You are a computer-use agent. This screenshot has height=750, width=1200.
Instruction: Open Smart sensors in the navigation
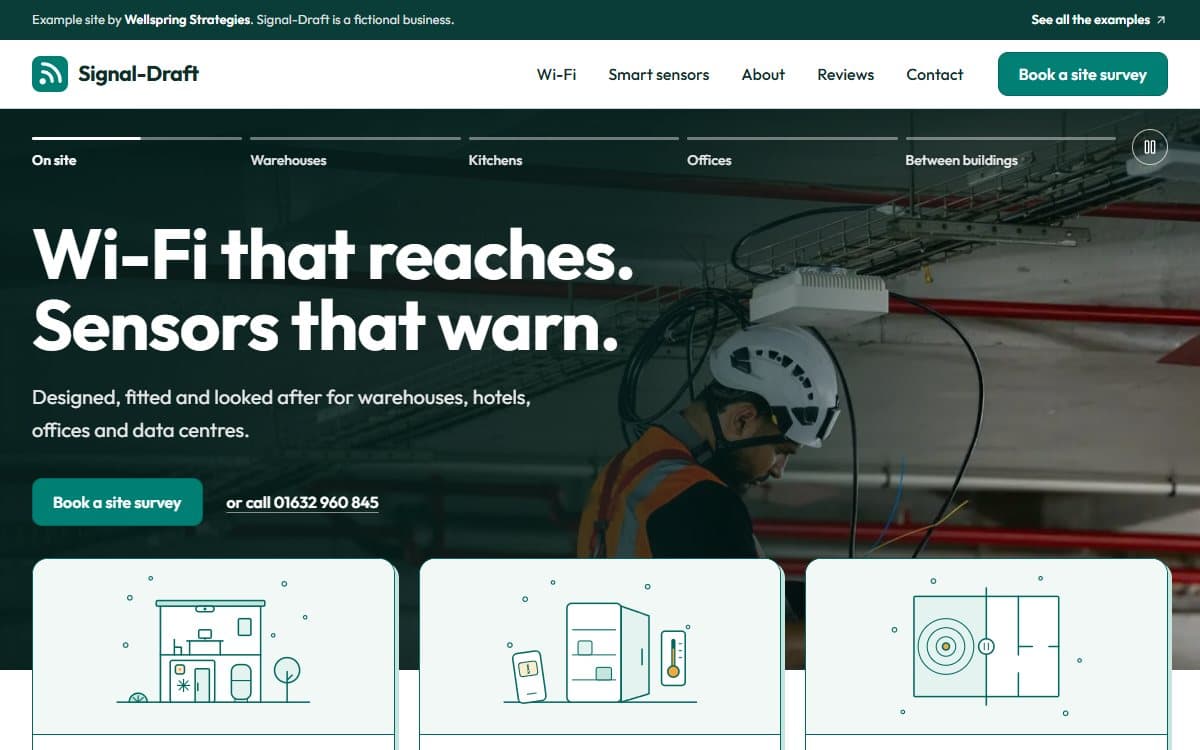659,74
